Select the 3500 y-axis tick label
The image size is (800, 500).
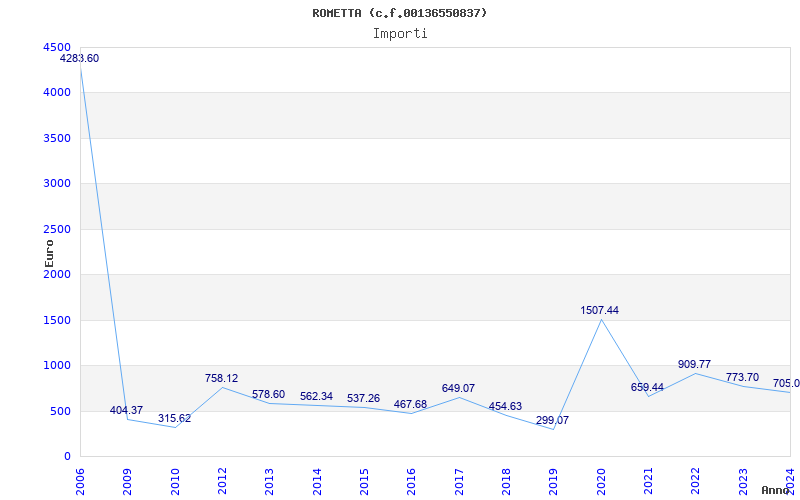pyautogui.click(x=57, y=138)
